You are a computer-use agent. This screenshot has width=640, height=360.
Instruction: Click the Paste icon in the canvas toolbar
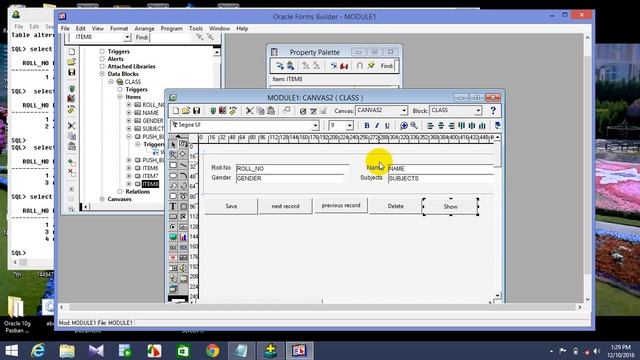tap(271, 111)
